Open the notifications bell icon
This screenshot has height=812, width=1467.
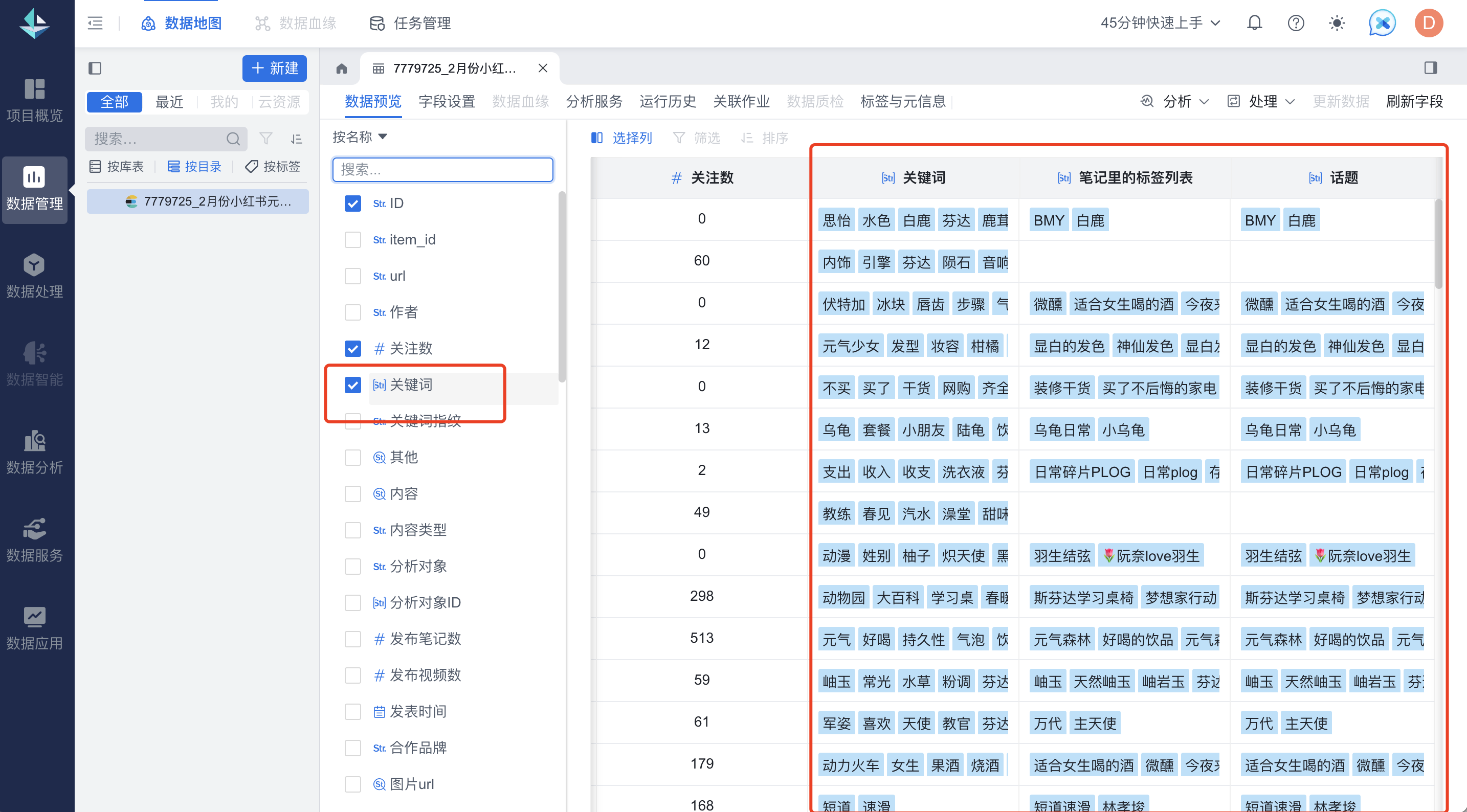(1255, 23)
